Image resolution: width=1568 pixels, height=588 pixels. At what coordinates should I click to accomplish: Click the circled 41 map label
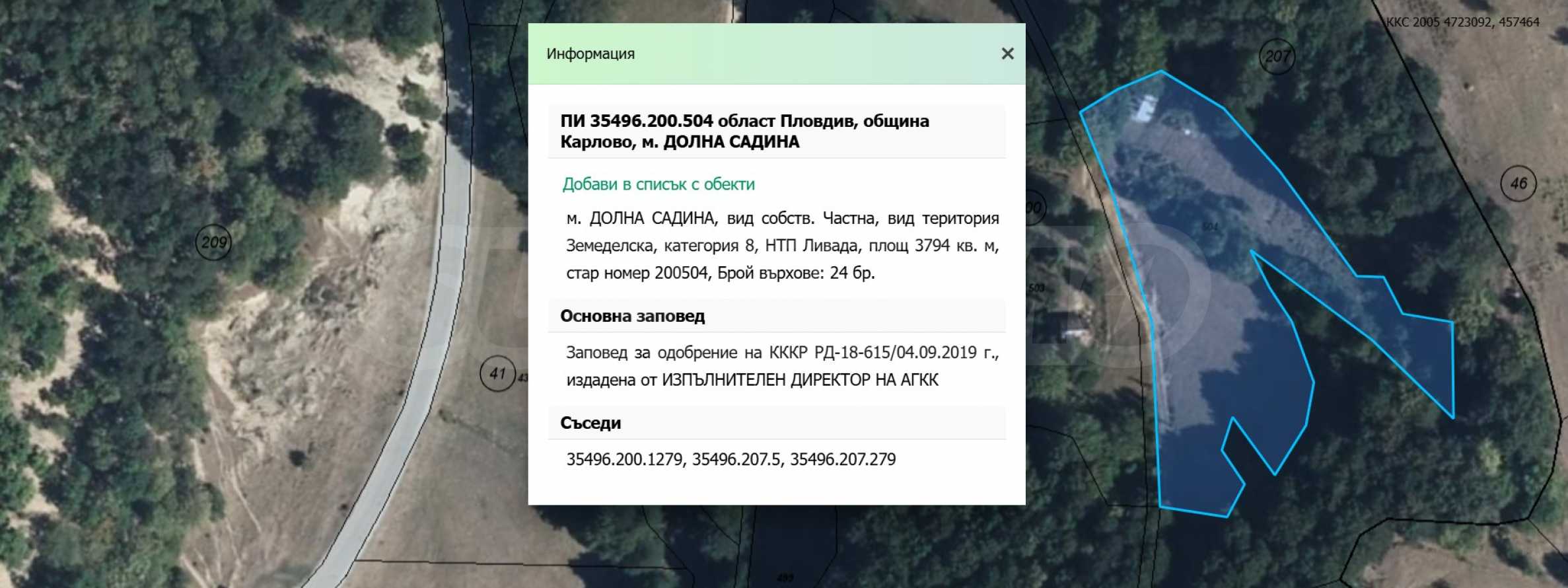pyautogui.click(x=497, y=374)
